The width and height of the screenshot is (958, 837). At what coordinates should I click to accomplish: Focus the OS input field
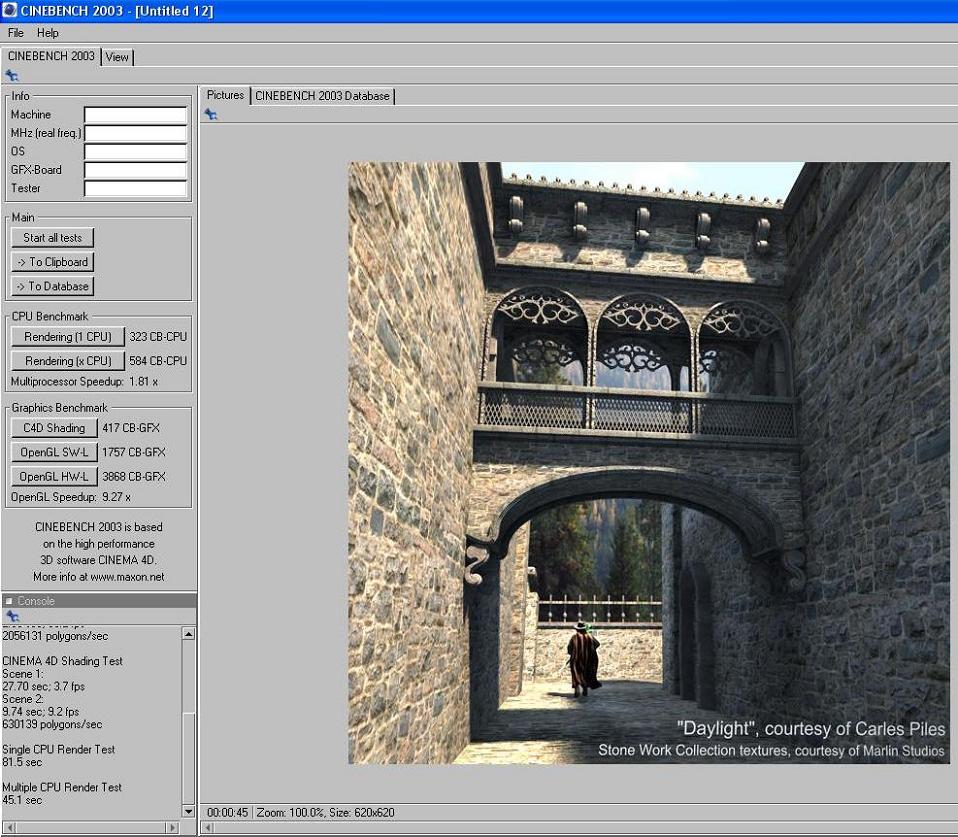click(x=135, y=152)
